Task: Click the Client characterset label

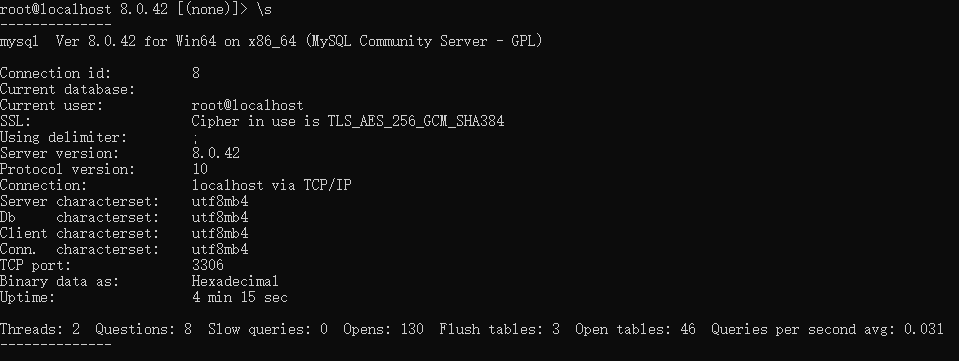Action: point(80,233)
